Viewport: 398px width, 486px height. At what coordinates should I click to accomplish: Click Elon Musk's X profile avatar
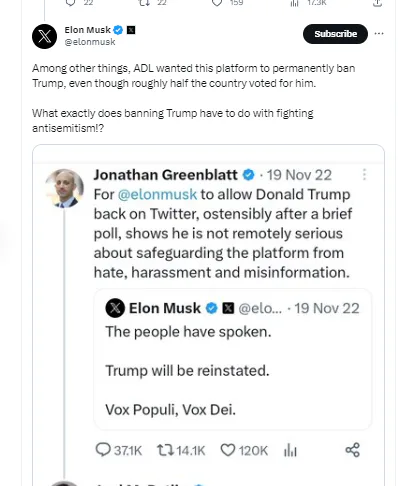pos(44,36)
